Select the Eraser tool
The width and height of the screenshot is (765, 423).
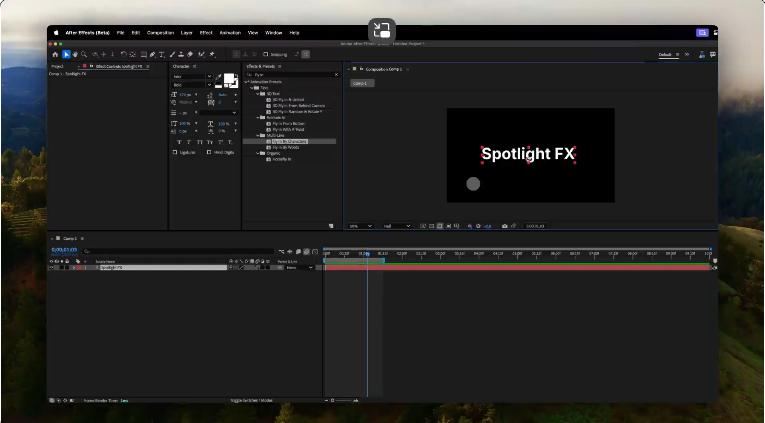pyautogui.click(x=190, y=55)
